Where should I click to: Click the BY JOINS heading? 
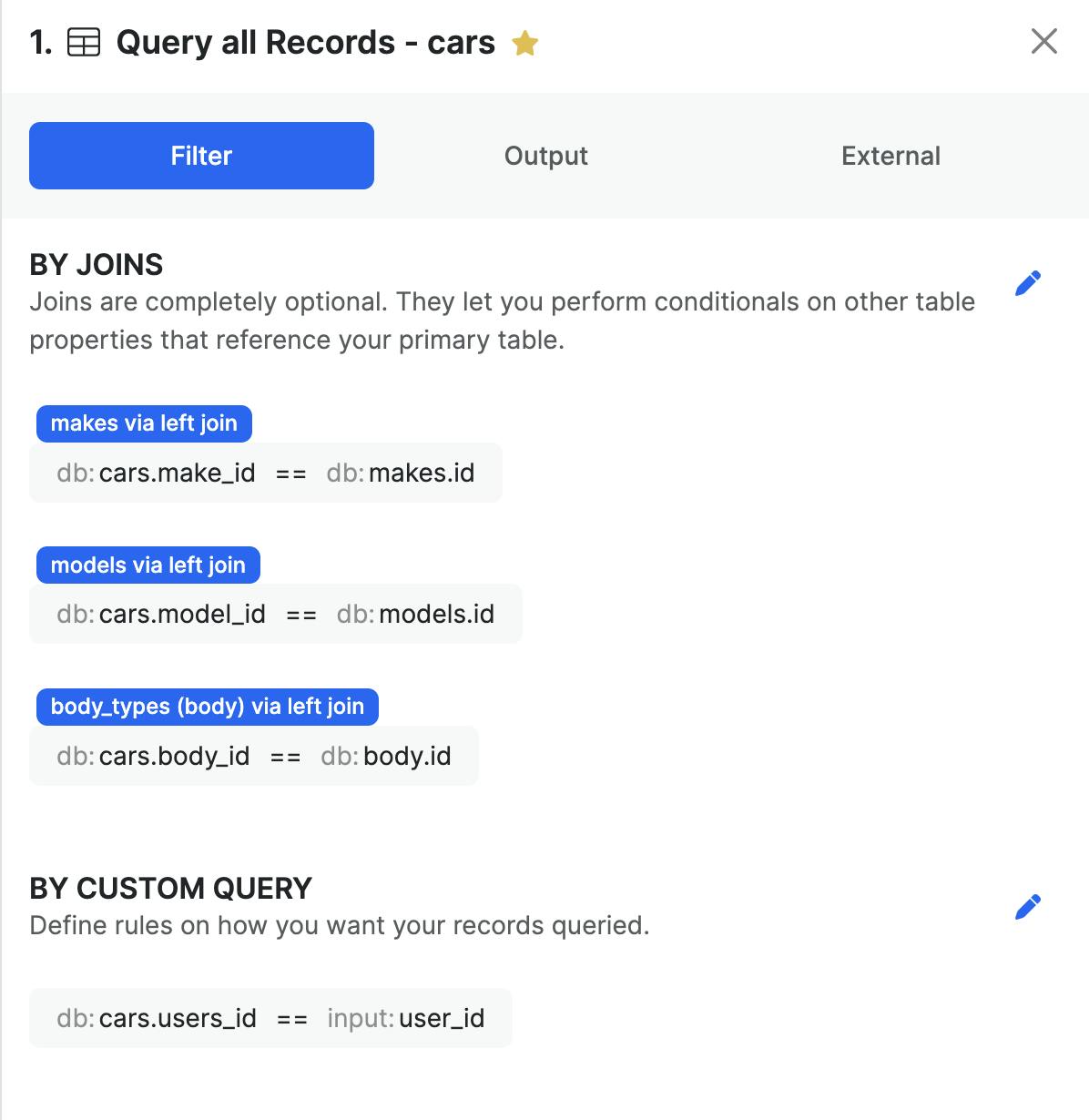(x=97, y=265)
